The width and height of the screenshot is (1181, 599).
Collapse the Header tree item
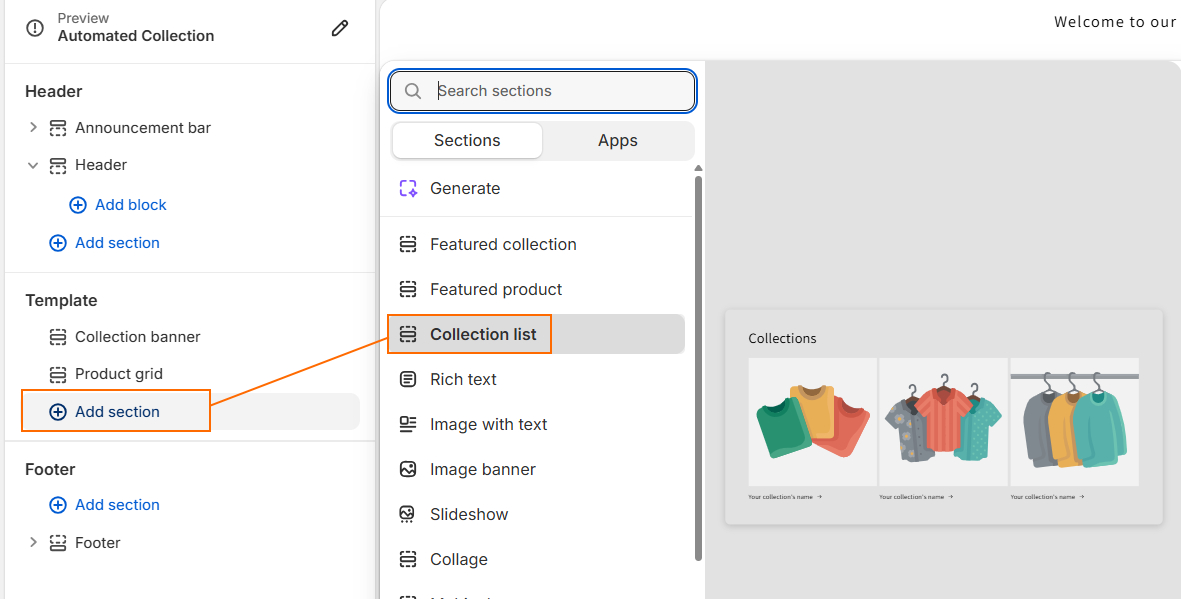tap(33, 165)
